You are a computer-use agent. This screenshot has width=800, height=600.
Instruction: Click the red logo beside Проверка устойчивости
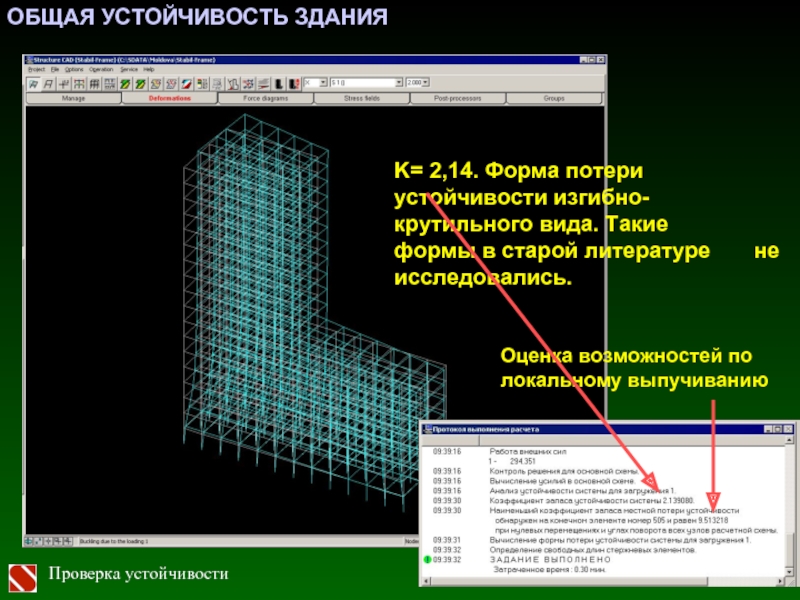coord(23,574)
